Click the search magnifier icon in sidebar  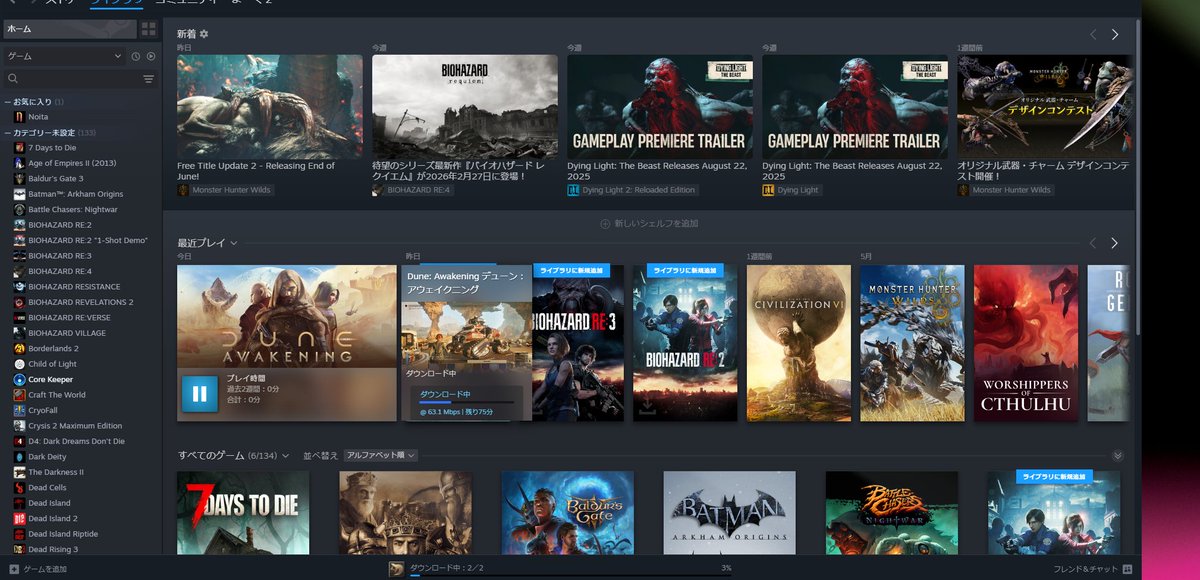pos(13,79)
